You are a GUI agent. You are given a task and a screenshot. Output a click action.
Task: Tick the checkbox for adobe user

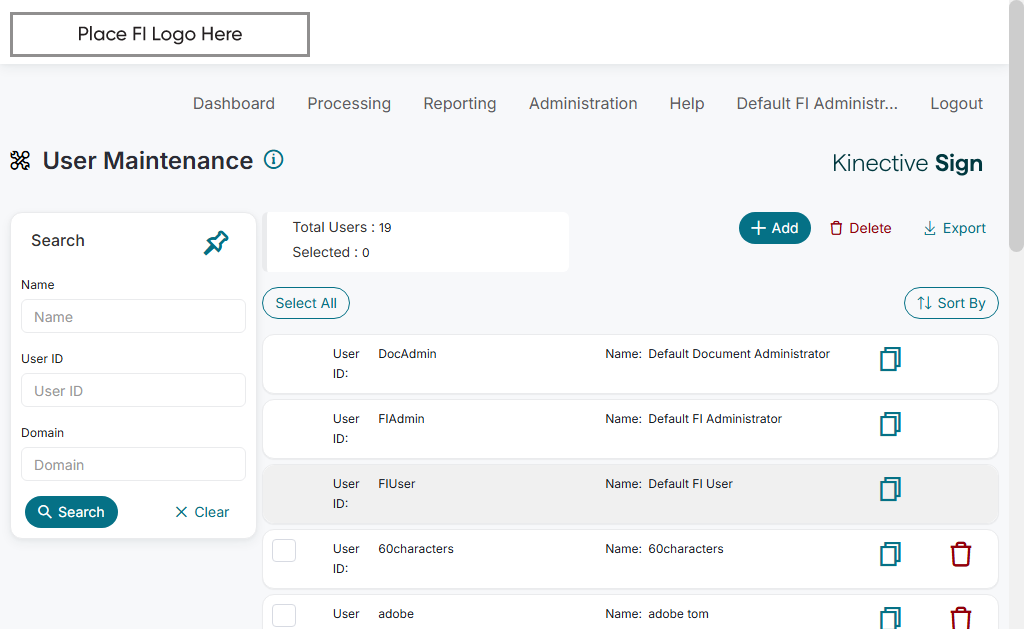point(284,615)
